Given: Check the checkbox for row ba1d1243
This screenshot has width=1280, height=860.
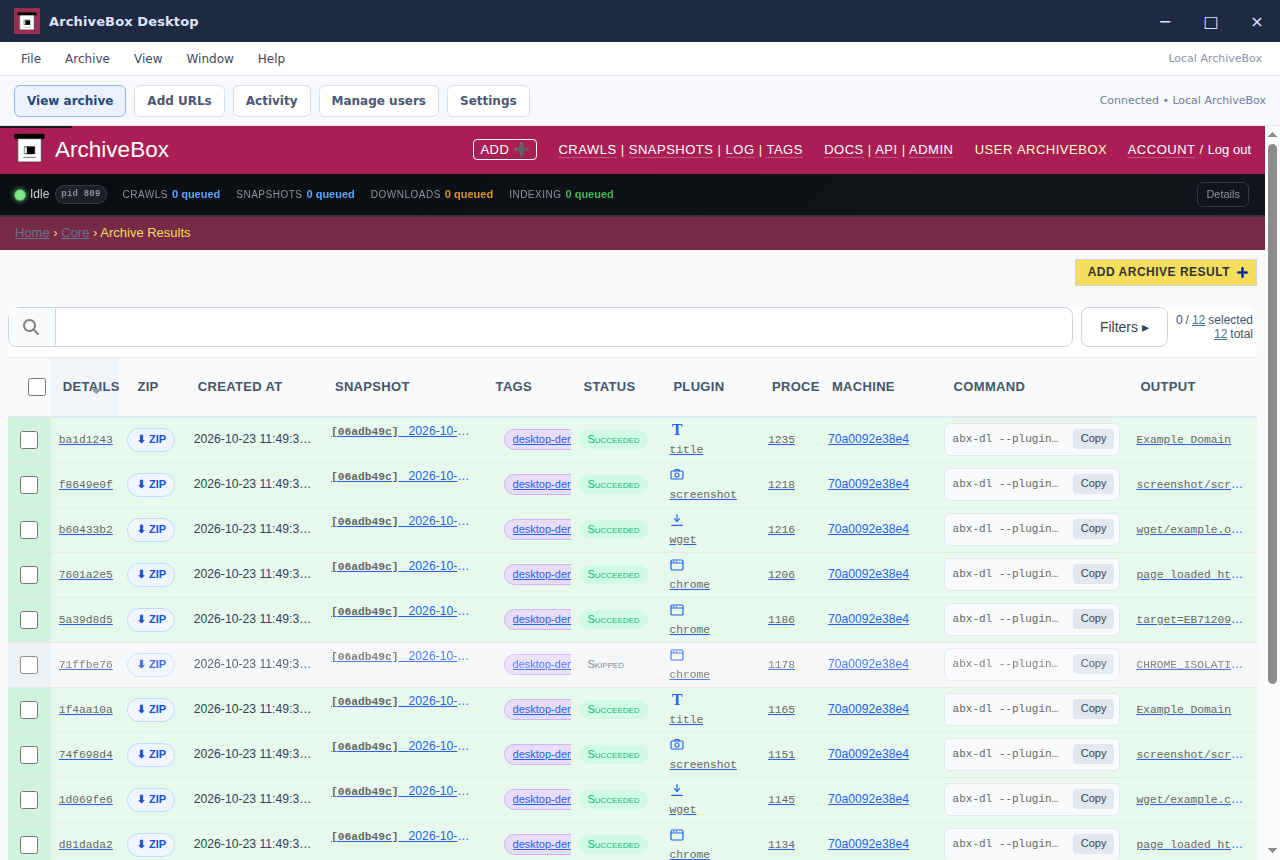Looking at the screenshot, I should point(29,440).
